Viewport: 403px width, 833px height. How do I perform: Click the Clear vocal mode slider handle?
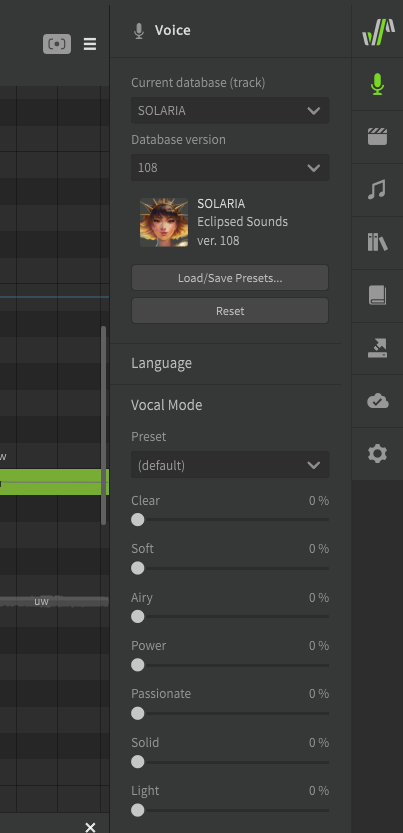tap(138, 520)
